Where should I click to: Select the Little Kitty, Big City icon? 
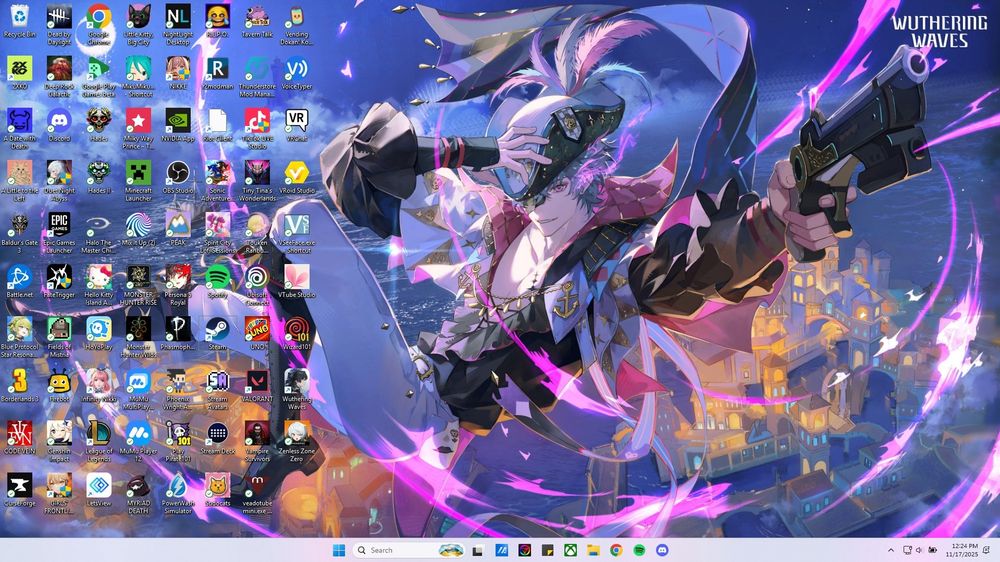[x=138, y=25]
